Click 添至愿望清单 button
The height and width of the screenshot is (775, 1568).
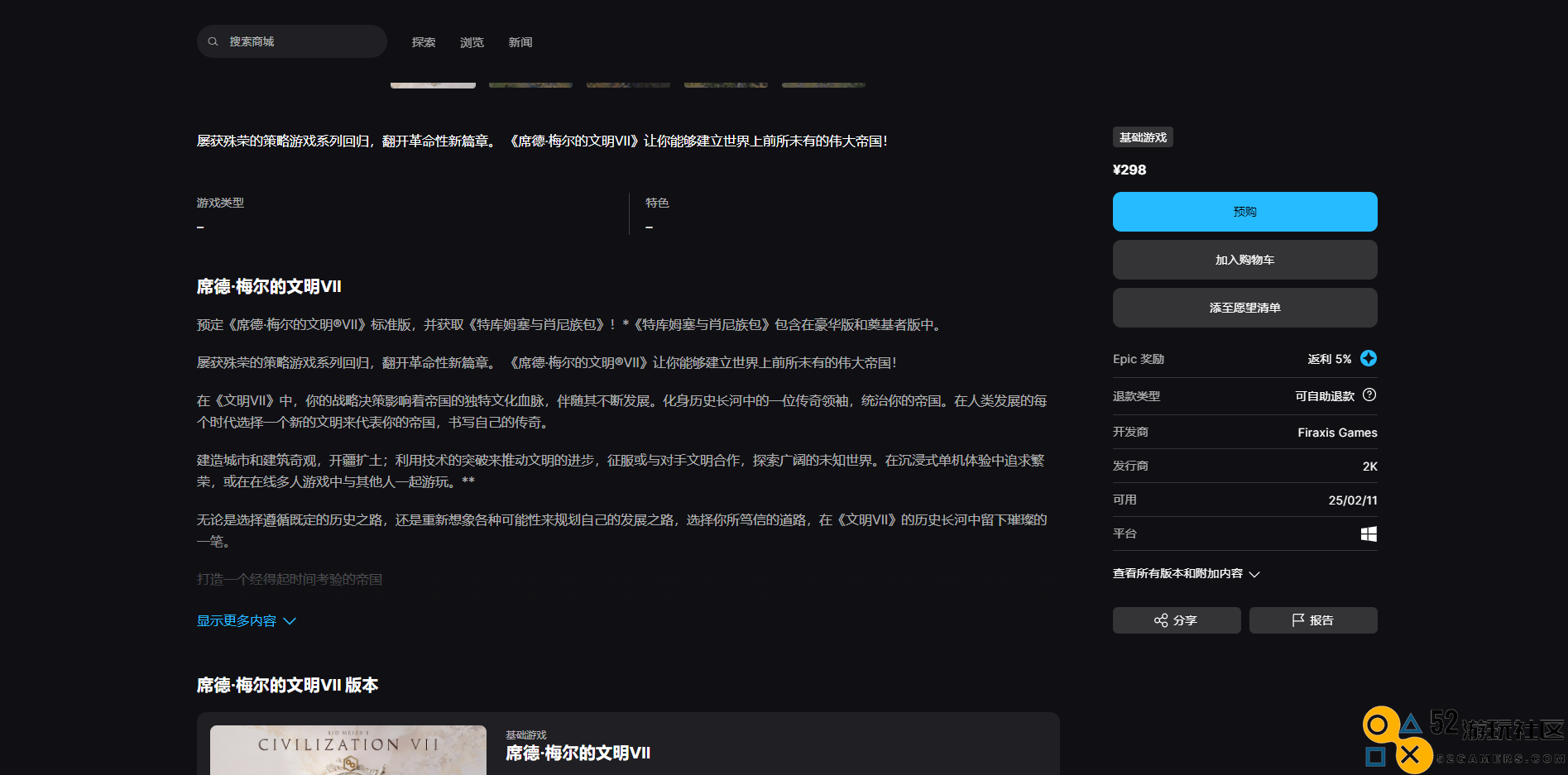(x=1244, y=308)
